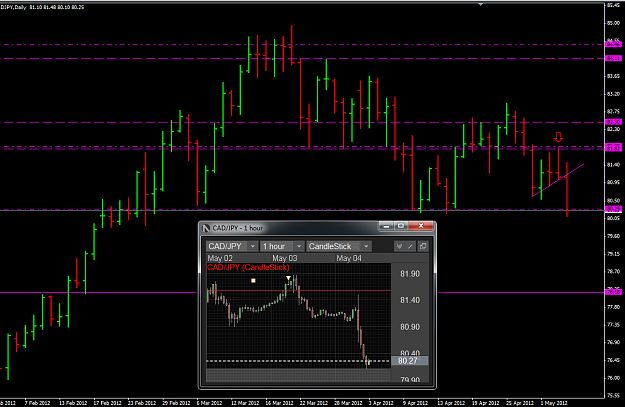The height and width of the screenshot is (407, 625).
Task: Minimize the CAD/JPY 1 hour window
Action: coord(385,226)
